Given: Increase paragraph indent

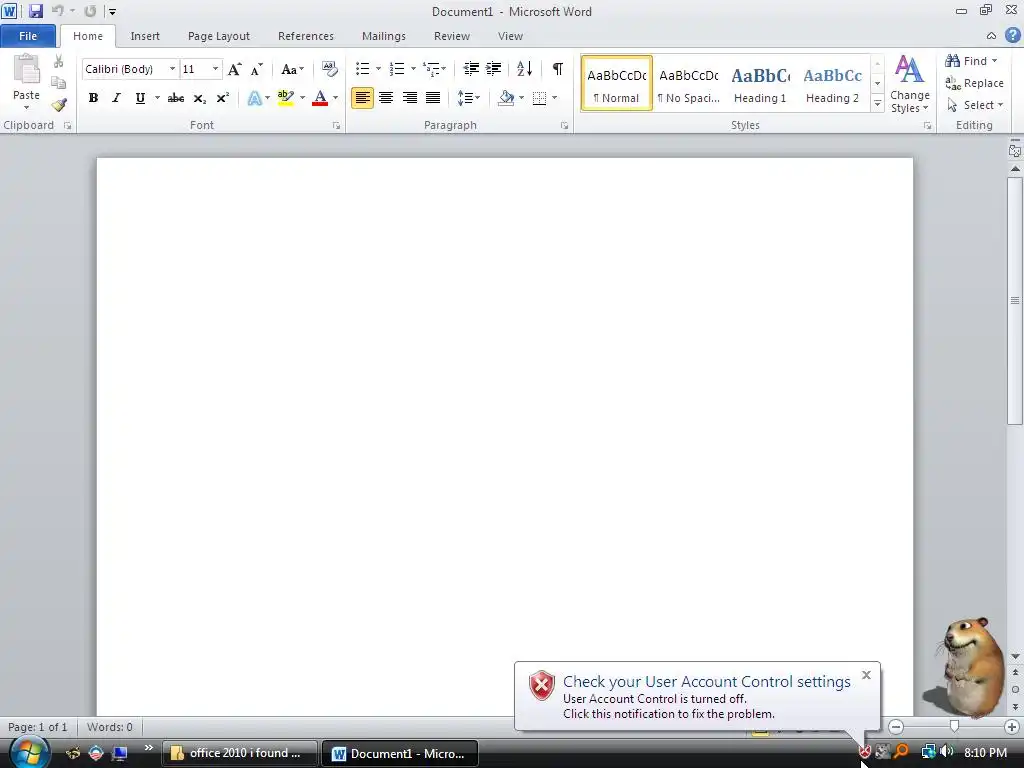Looking at the screenshot, I should tap(494, 69).
